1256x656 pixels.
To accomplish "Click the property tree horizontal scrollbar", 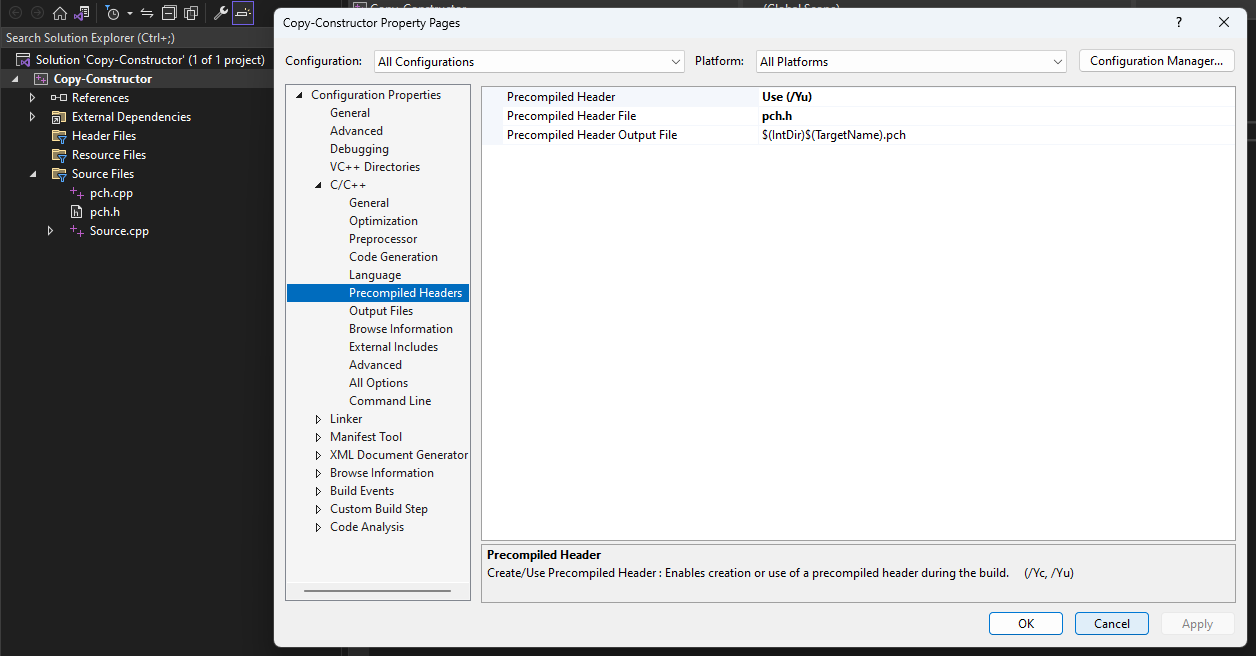I will pyautogui.click(x=376, y=590).
